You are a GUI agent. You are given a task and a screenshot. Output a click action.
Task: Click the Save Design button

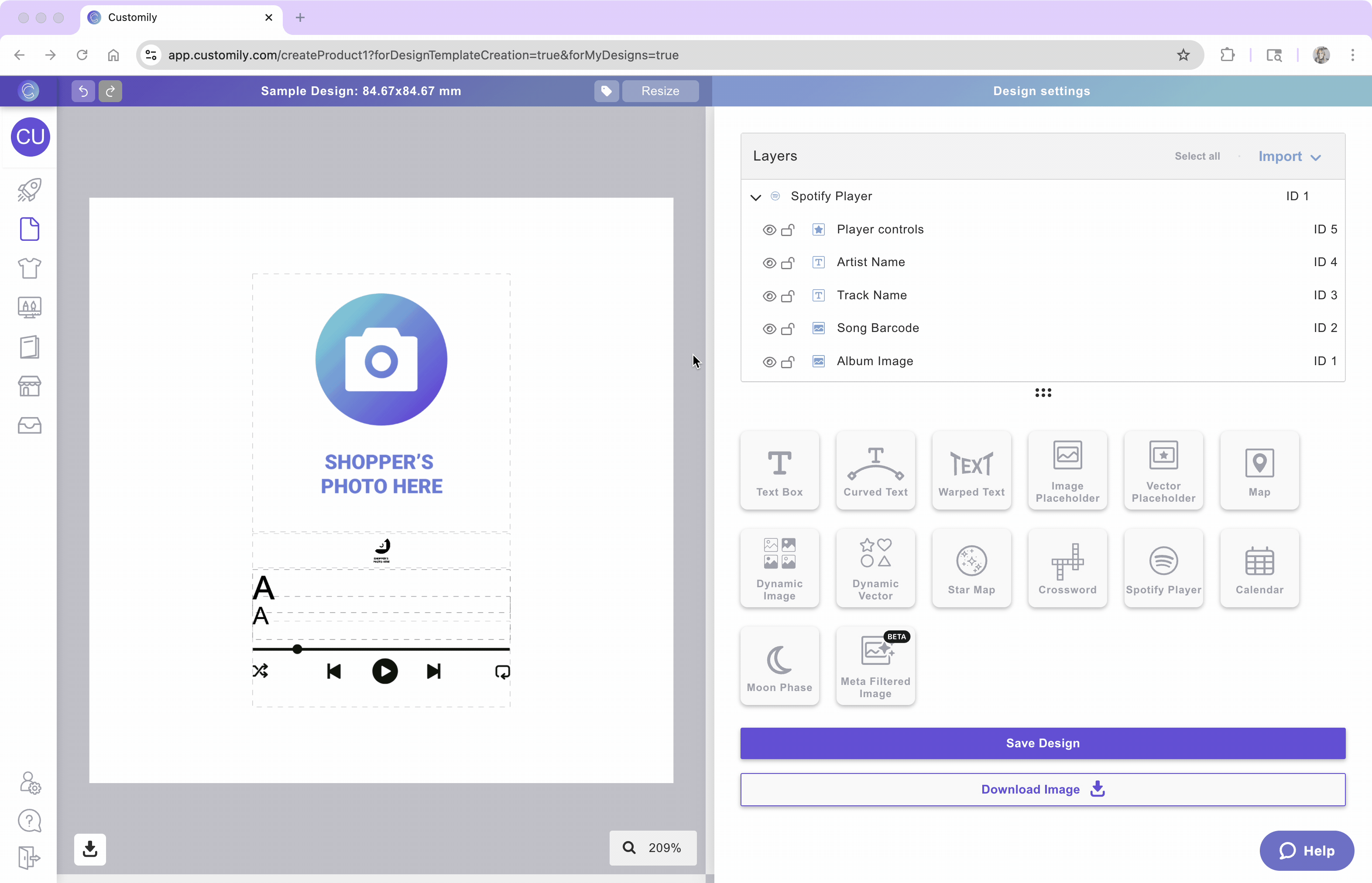tap(1042, 743)
